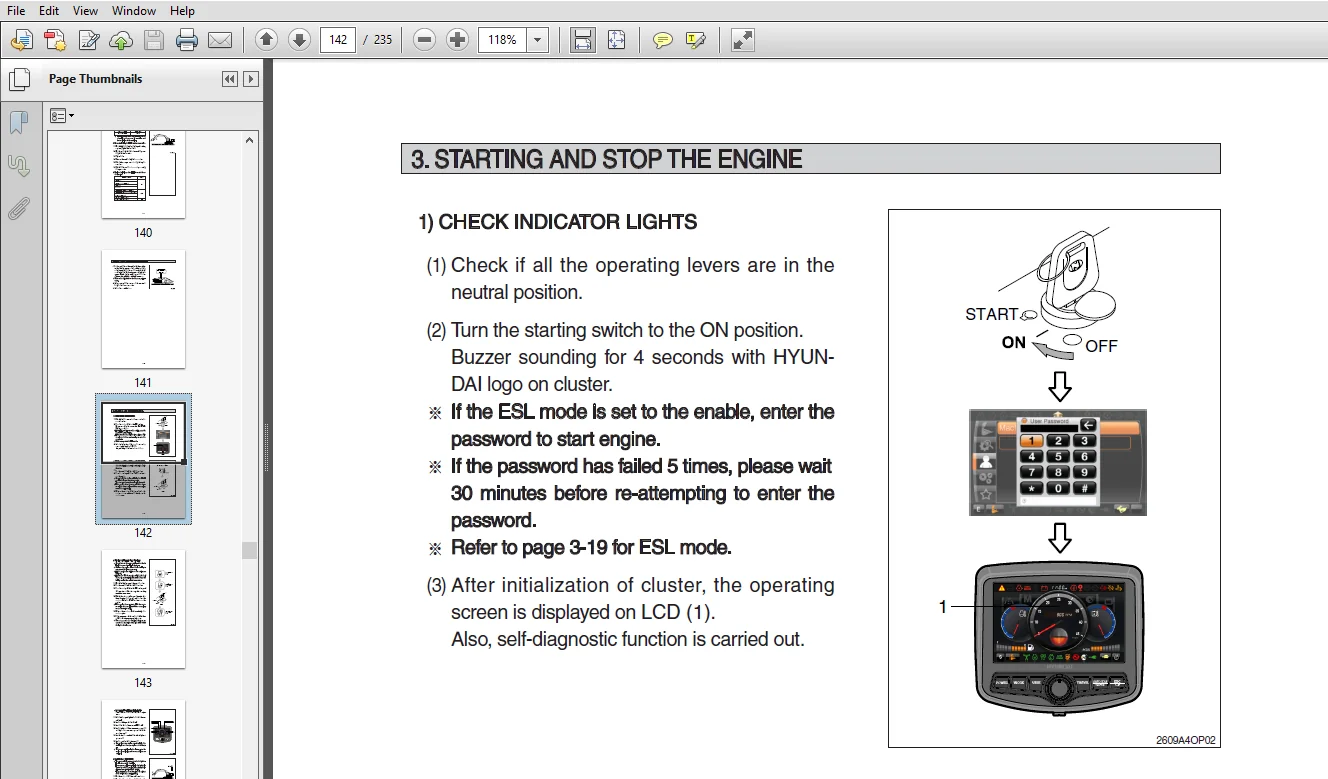Select the Highlight Text tool icon
Viewport: 1328px width, 779px height.
696,40
